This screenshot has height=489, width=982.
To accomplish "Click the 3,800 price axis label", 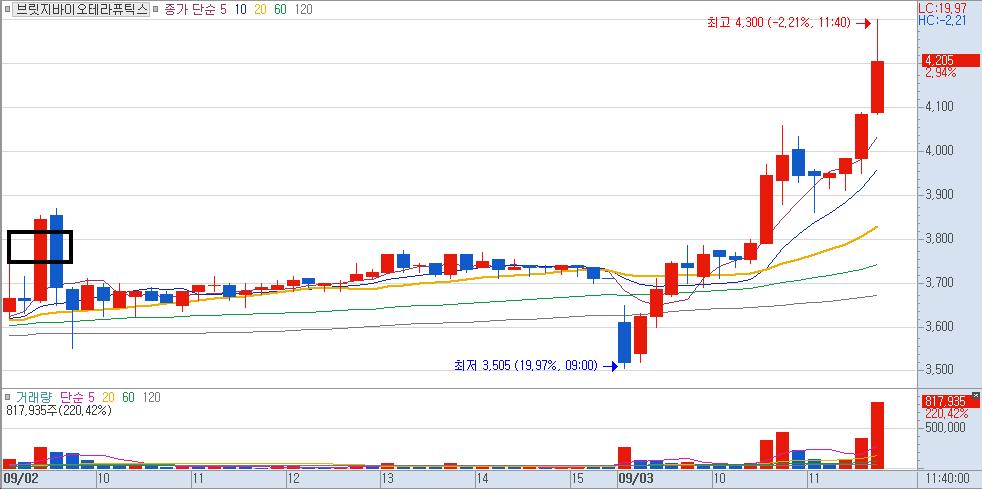I will (939, 239).
